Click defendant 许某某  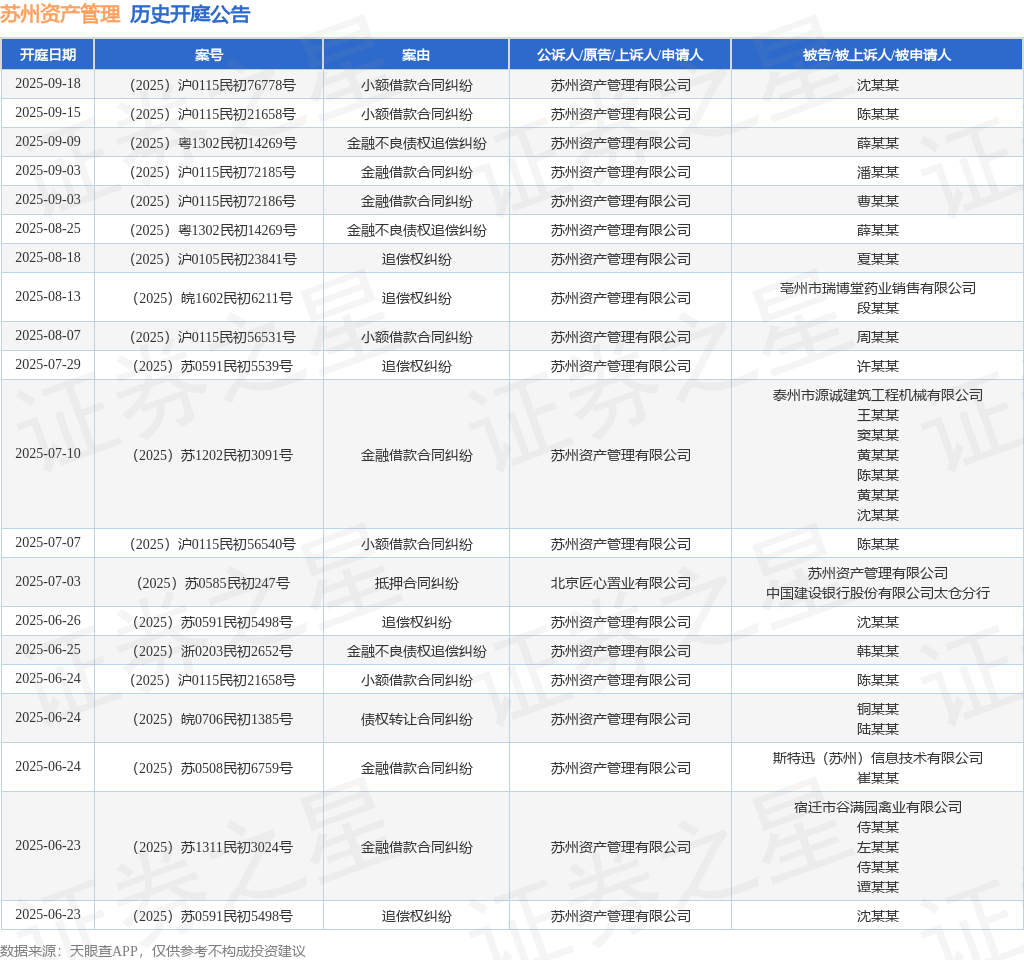click(878, 366)
